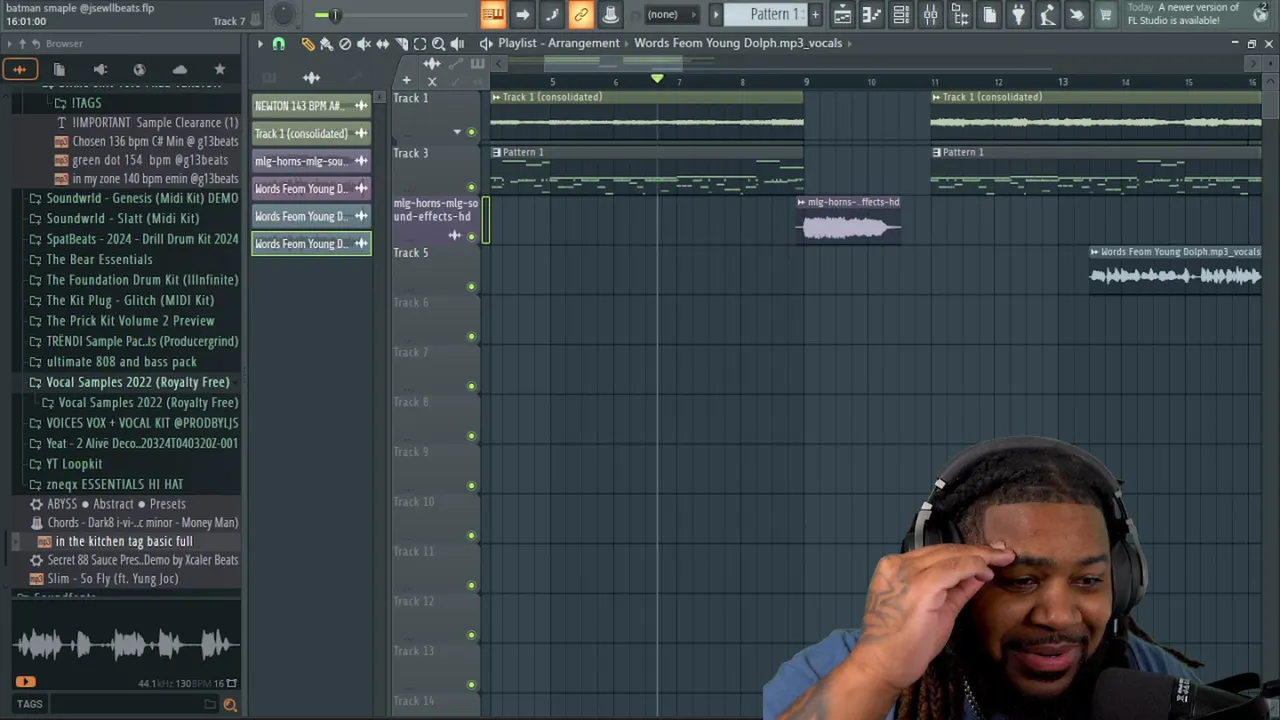Open browser plugin database speaker tab
The height and width of the screenshot is (720, 1280).
(x=100, y=69)
